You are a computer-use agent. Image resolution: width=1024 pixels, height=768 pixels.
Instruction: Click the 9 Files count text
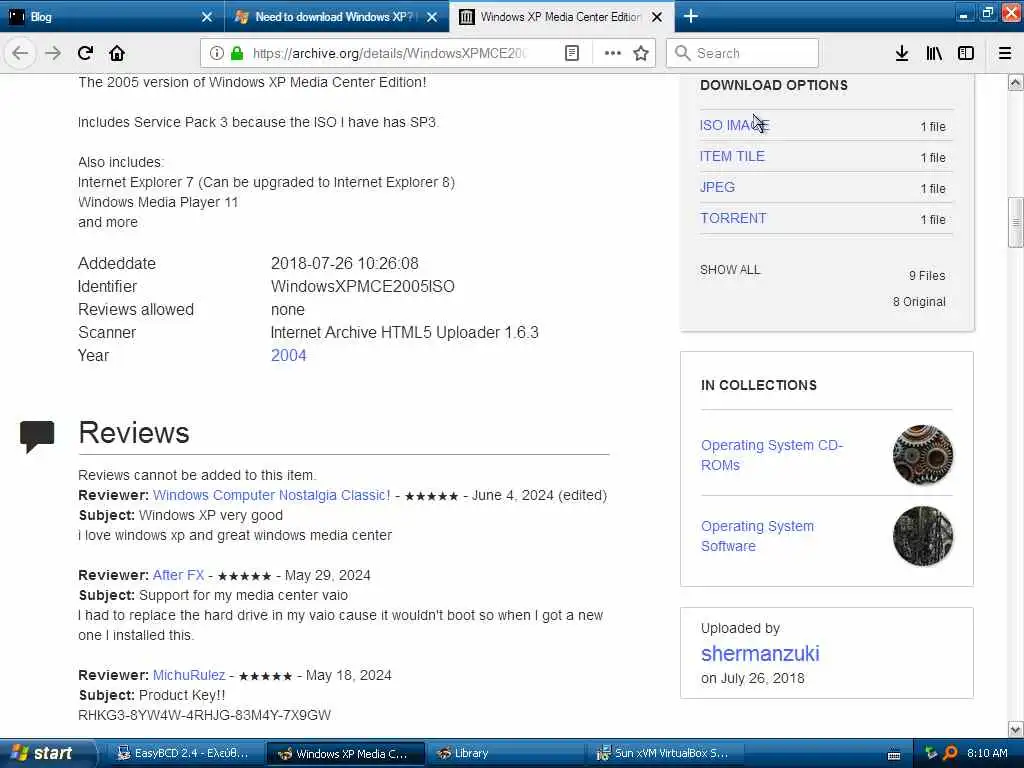point(927,276)
